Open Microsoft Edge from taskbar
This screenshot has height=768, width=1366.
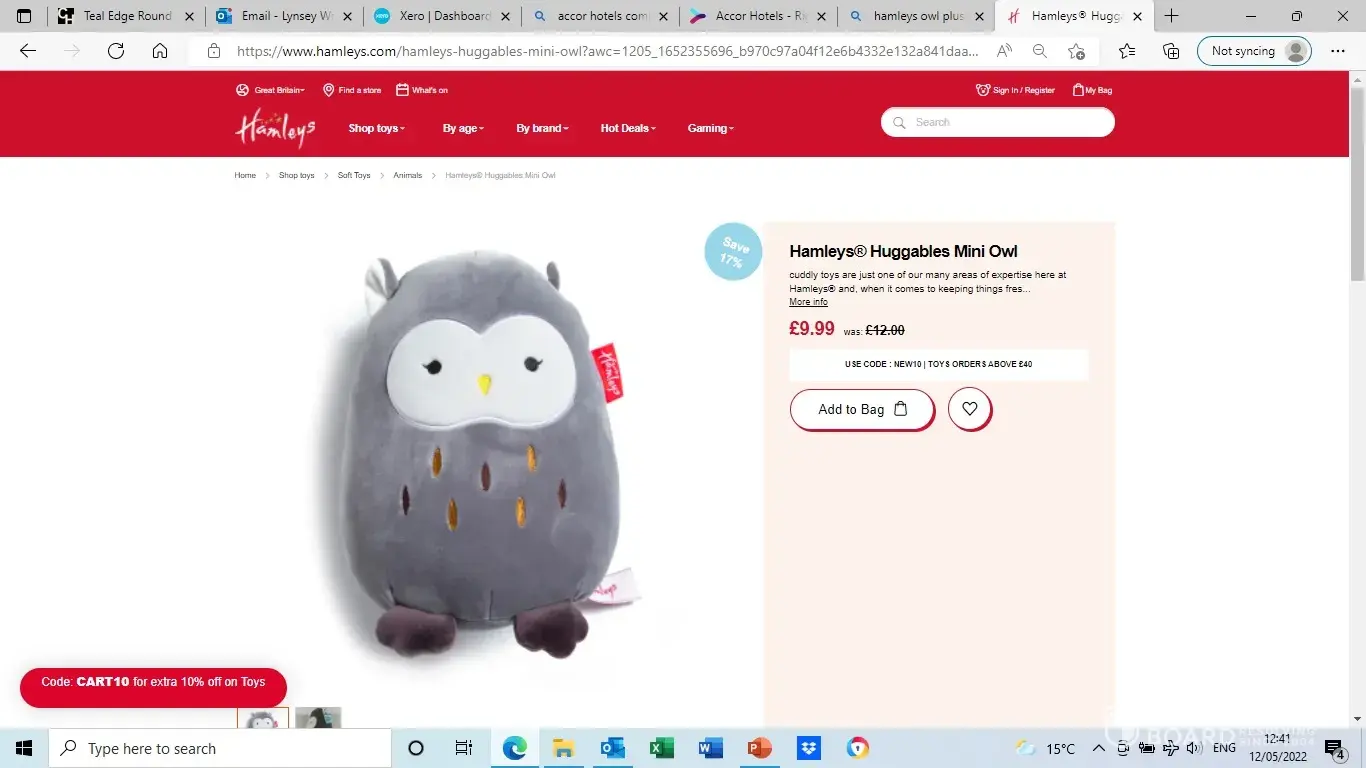point(514,748)
